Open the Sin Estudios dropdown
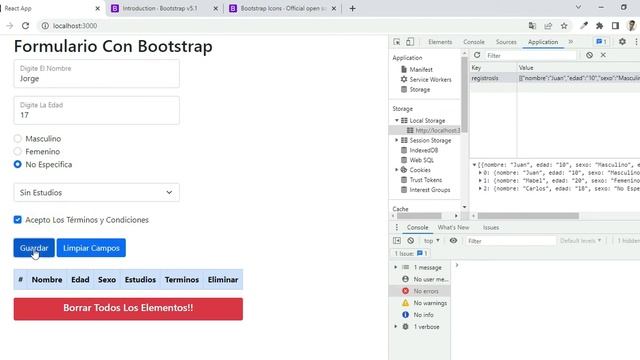 [97, 193]
